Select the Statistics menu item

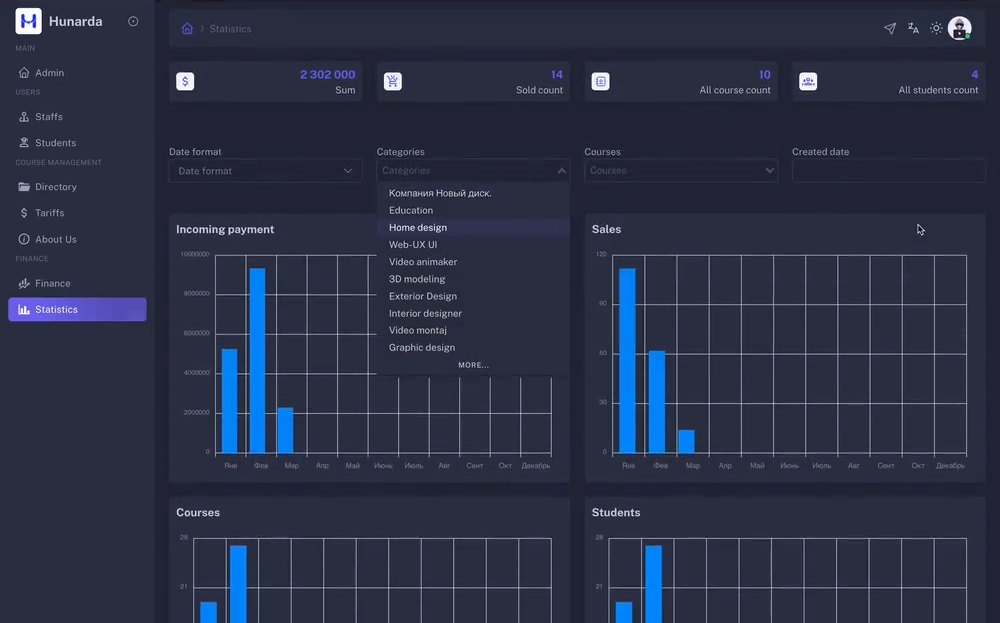click(x=77, y=309)
